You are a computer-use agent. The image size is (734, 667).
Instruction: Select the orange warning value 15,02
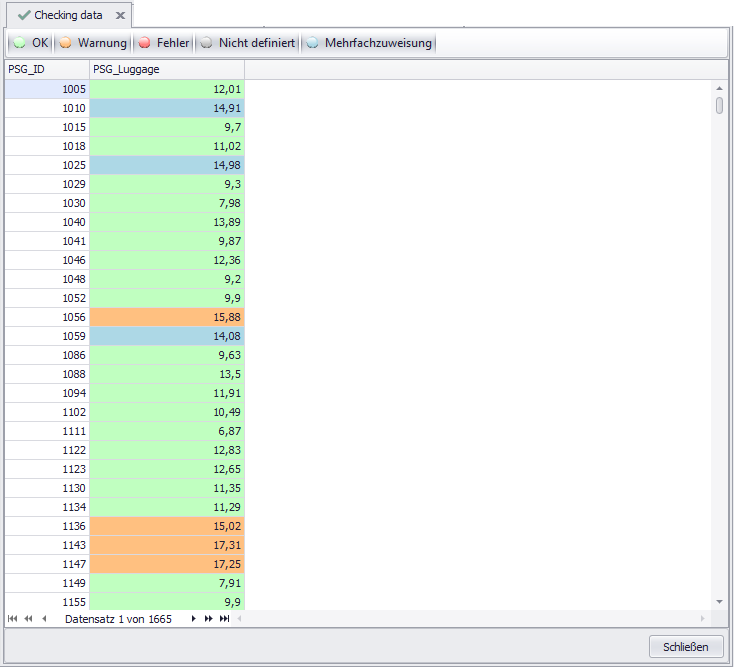pyautogui.click(x=167, y=526)
